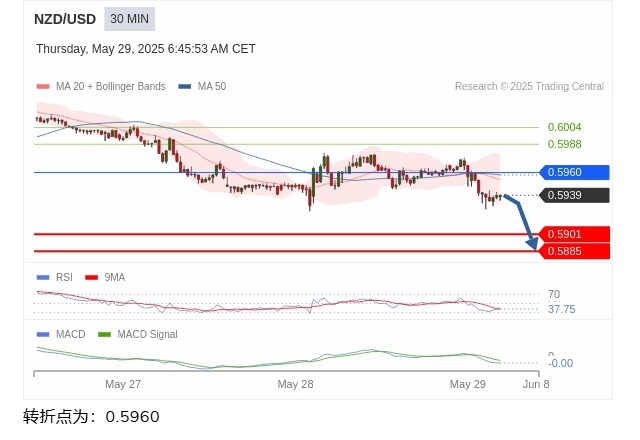Click the 0.6004 resistance level label
The height and width of the screenshot is (440, 640).
click(x=564, y=127)
